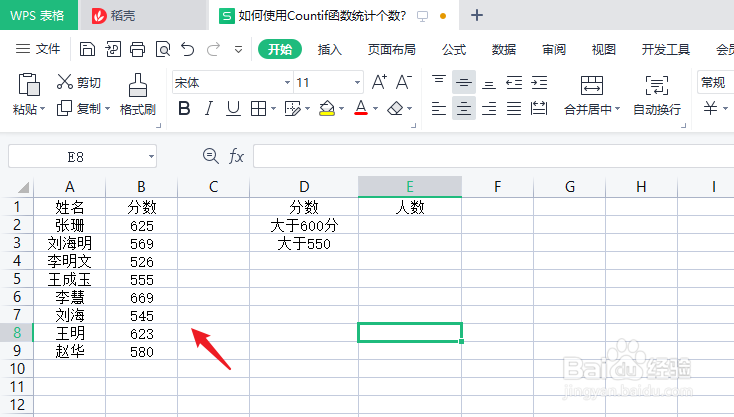
Task: Click the Save icon in quick toolbar
Action: click(x=88, y=49)
